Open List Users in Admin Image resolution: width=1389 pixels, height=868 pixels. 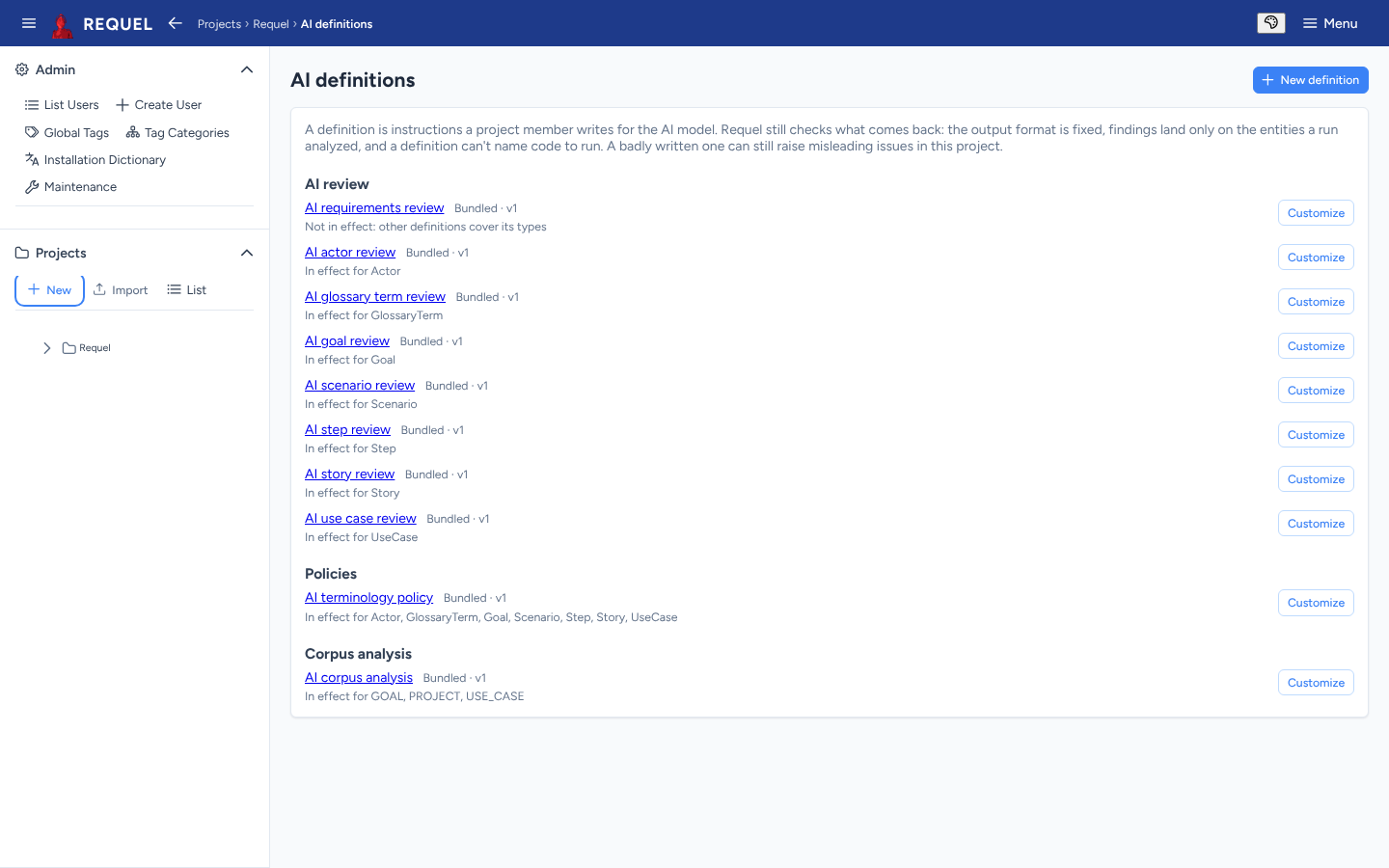click(x=62, y=105)
